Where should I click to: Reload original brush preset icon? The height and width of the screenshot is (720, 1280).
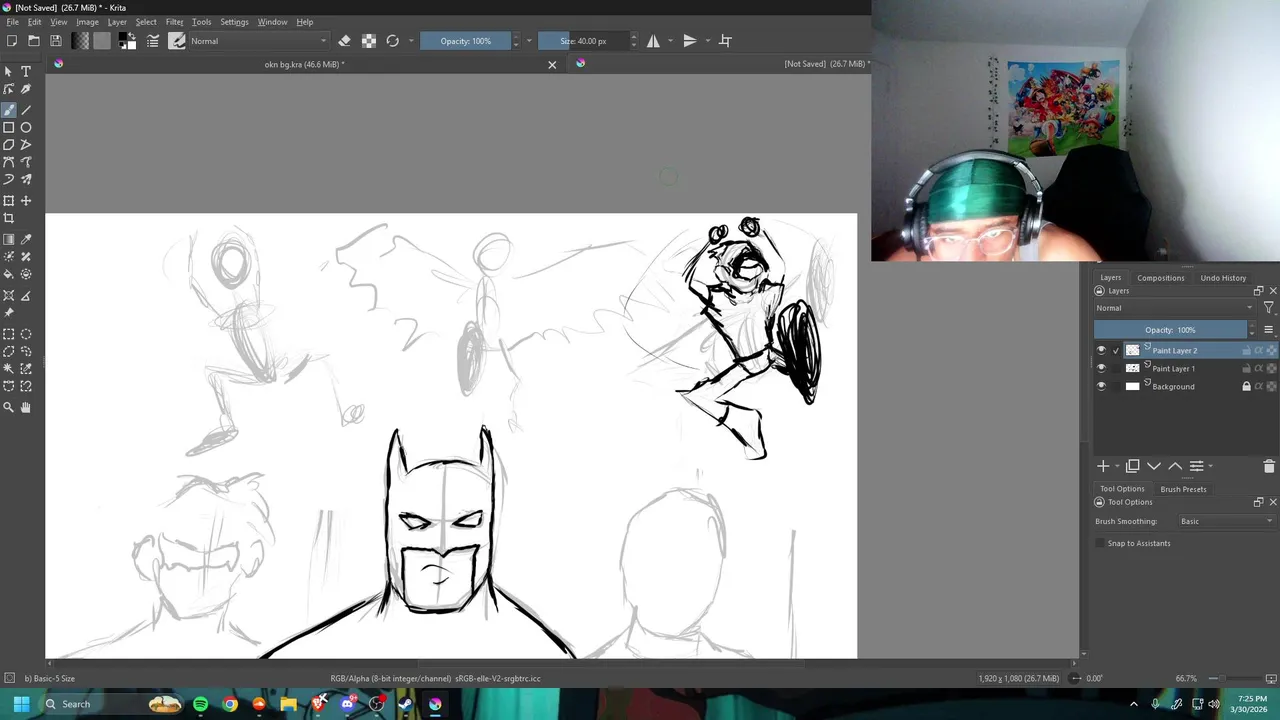[x=393, y=41]
